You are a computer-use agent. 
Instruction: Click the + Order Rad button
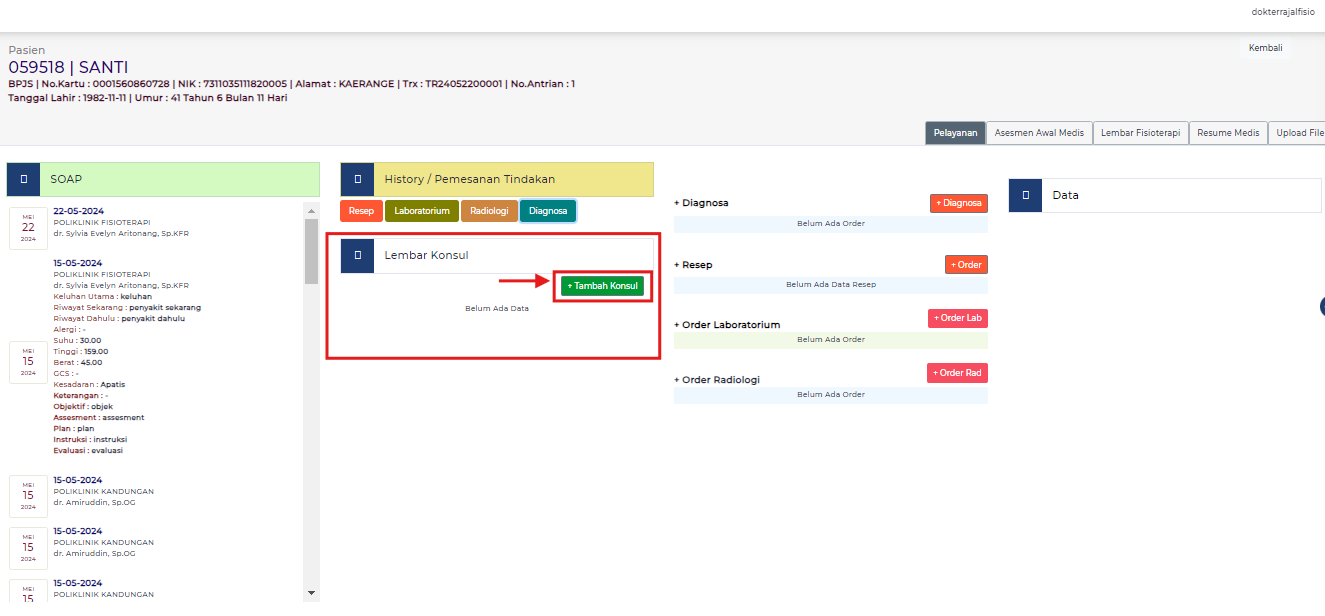956,372
